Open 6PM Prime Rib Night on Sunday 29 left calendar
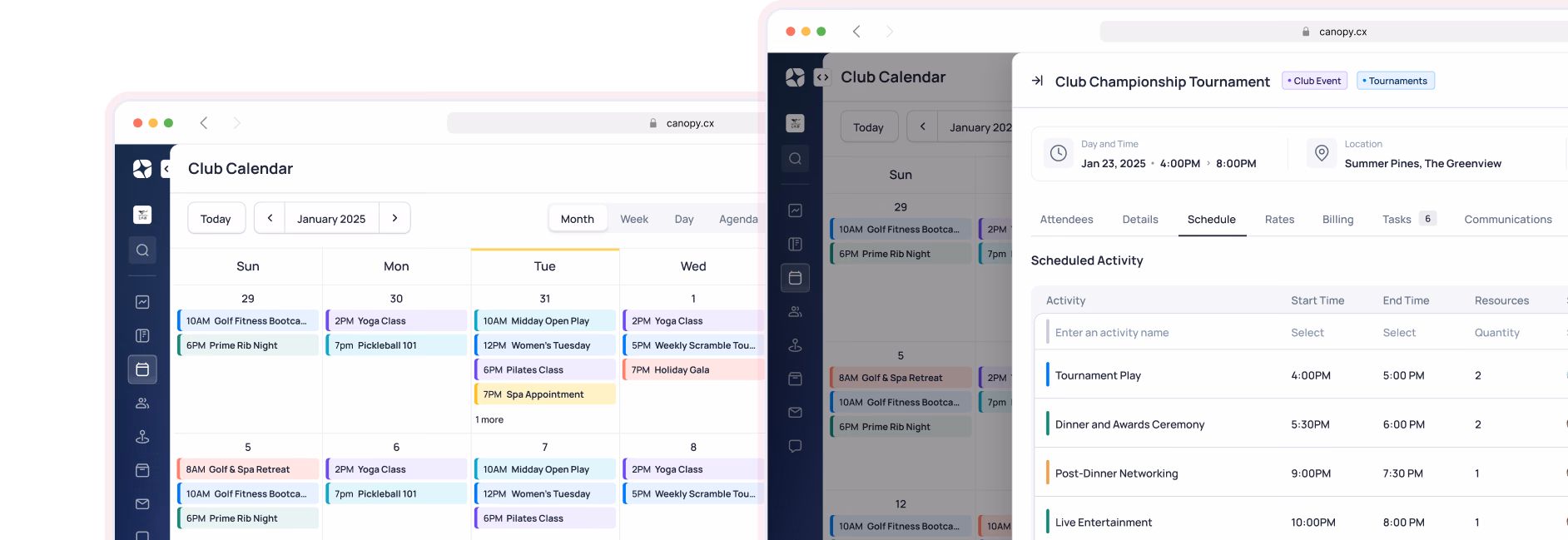1568x540 pixels. tap(248, 345)
